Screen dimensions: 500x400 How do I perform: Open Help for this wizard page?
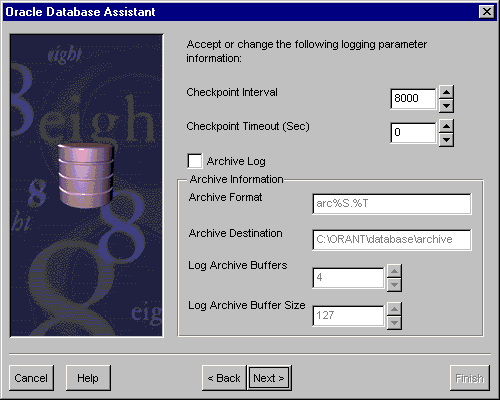88,378
